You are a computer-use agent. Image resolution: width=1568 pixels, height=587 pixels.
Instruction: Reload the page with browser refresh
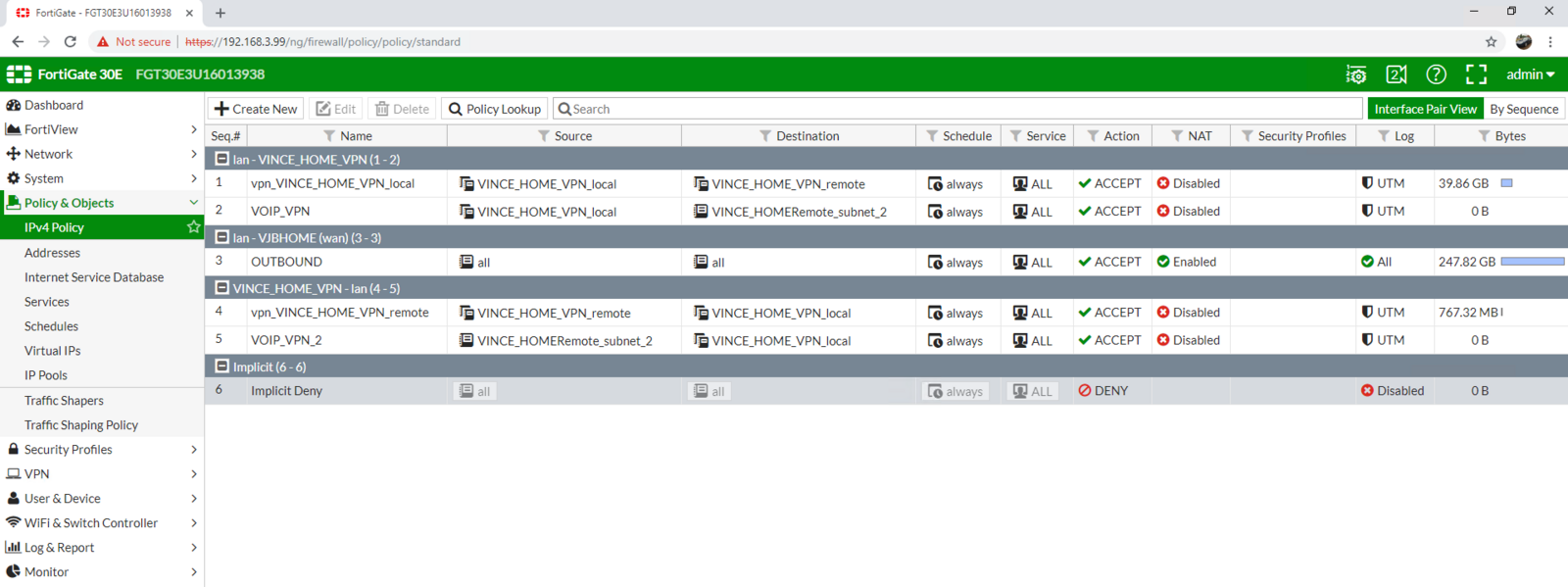coord(71,42)
